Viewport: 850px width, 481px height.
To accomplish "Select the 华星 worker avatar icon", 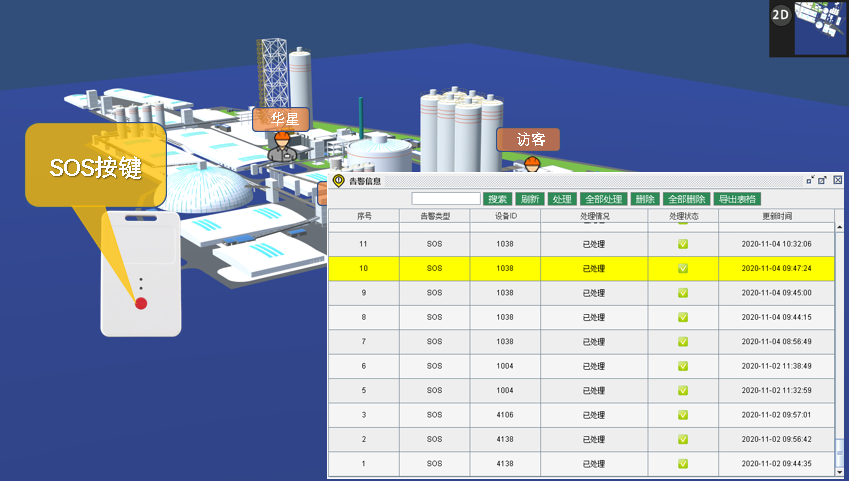I will pyautogui.click(x=281, y=147).
